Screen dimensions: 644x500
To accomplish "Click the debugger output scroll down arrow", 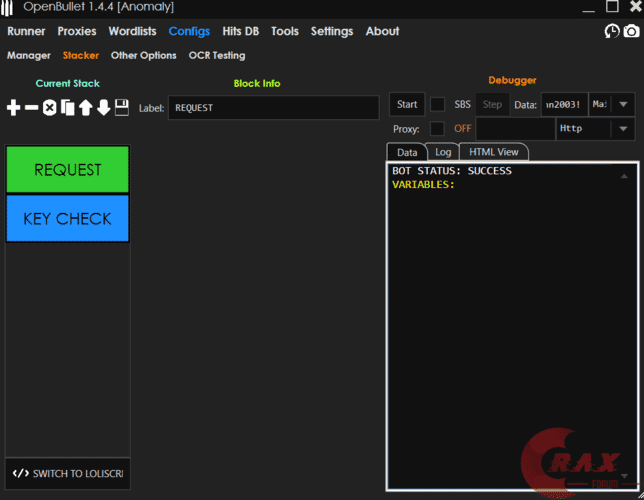I will coord(624,476).
